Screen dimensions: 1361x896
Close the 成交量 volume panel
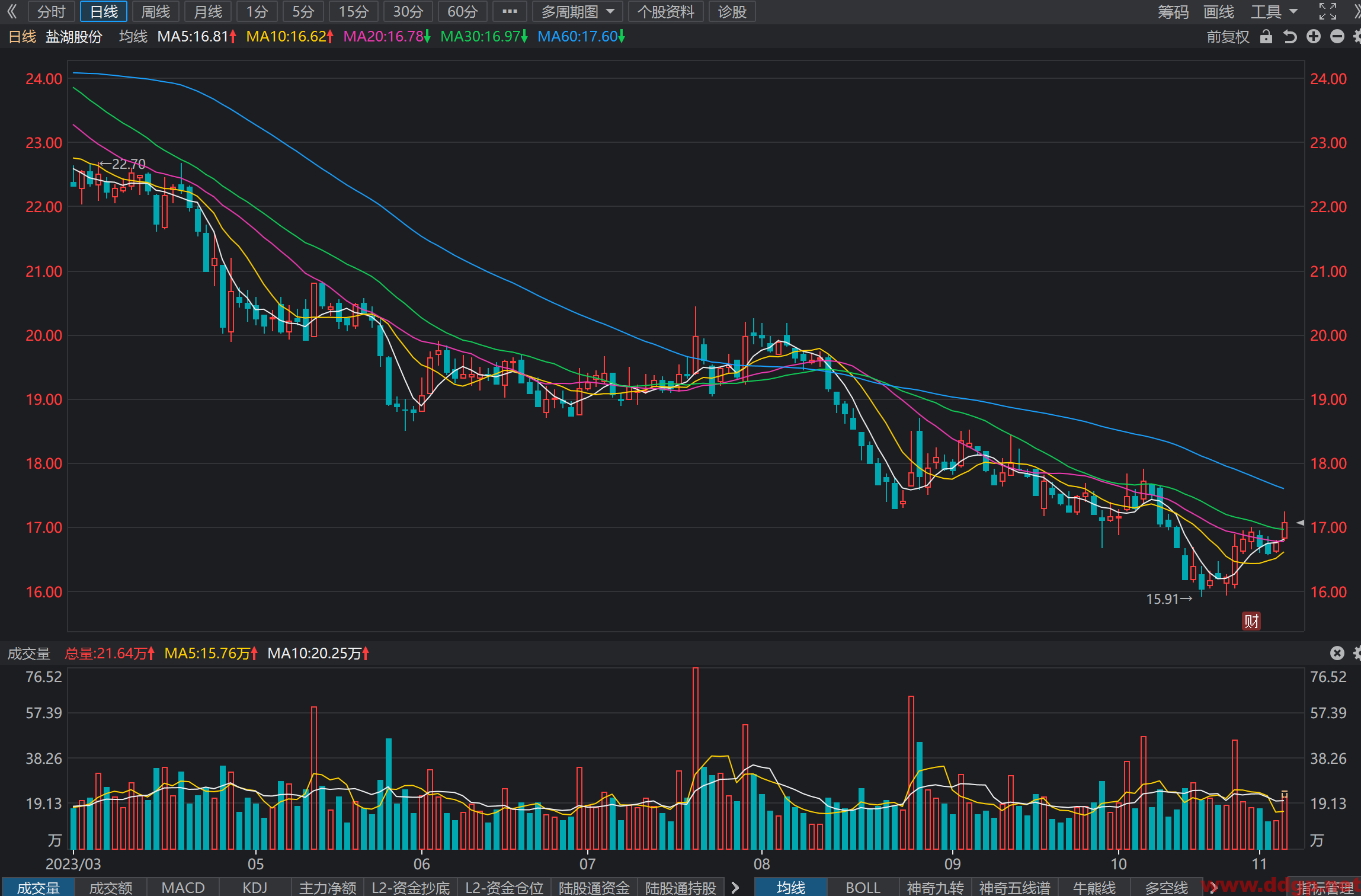(x=1337, y=653)
